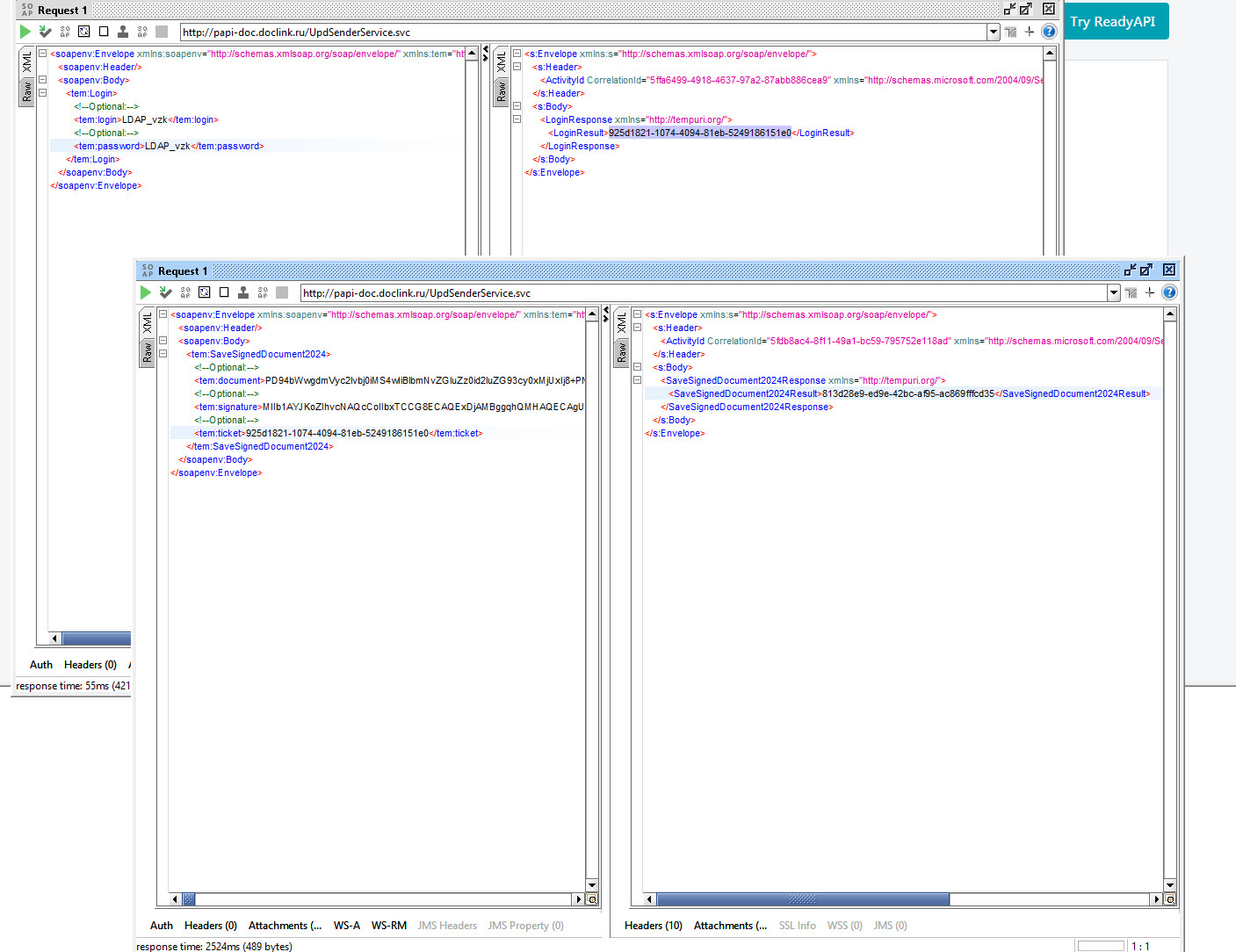This screenshot has height=952, width=1236.
Task: Click the help icon in the front Request 1 window
Action: (x=1169, y=292)
